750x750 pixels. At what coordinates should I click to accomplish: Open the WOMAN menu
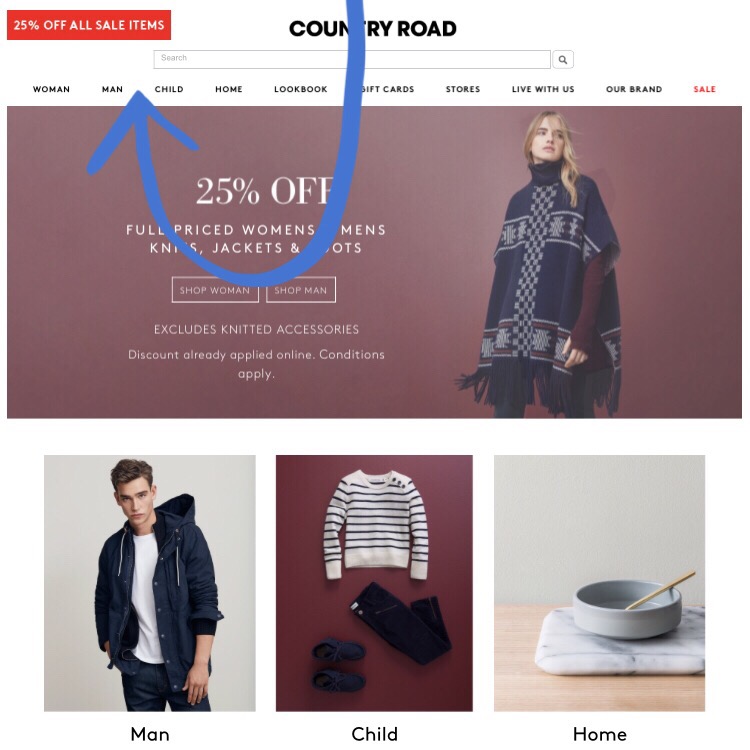51,89
